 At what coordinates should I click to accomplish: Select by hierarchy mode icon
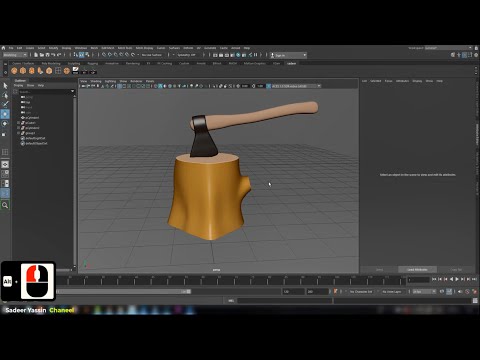[76, 55]
